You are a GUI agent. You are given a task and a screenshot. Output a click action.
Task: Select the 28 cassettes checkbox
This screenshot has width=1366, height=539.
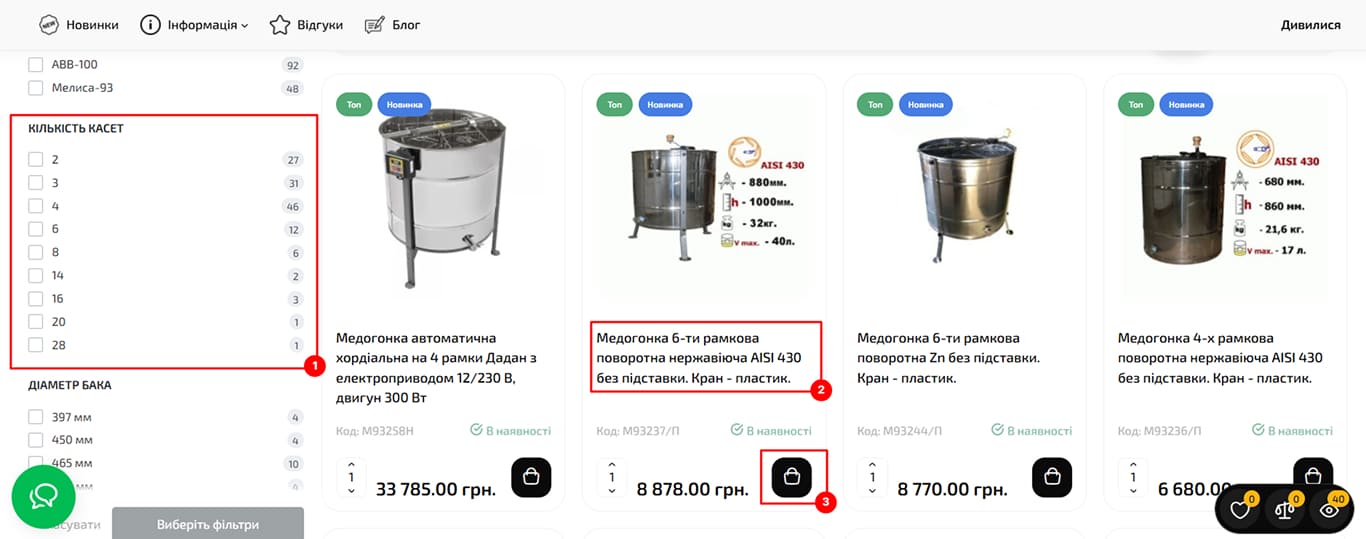(36, 345)
